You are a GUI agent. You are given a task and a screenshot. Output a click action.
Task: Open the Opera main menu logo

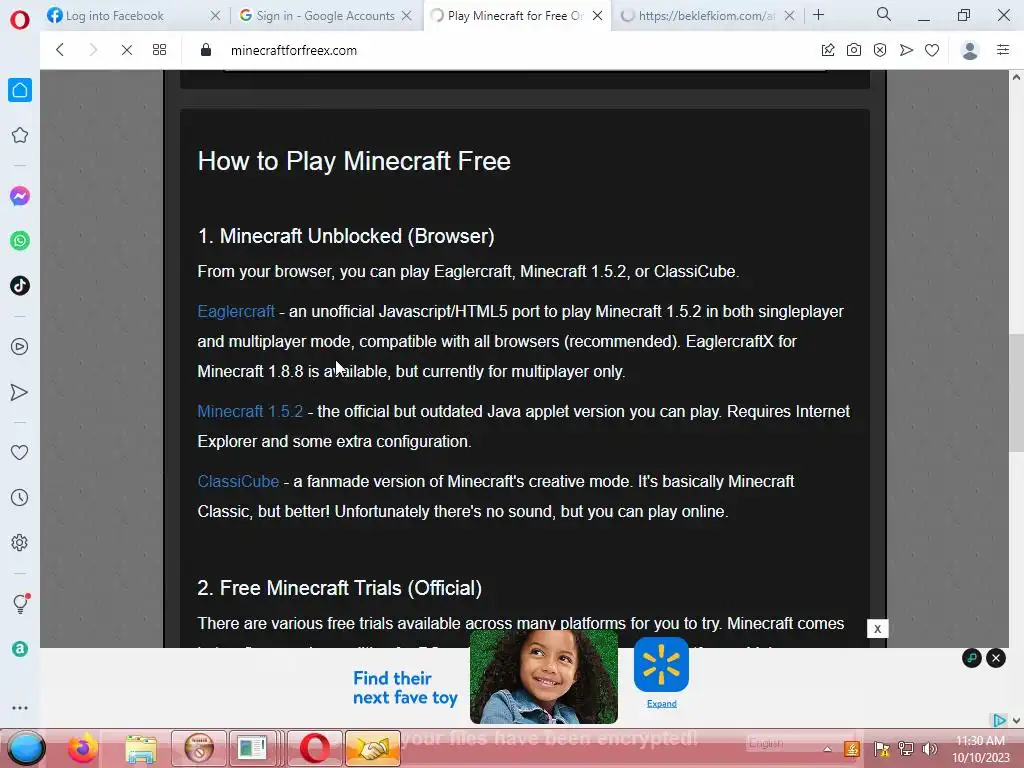pos(20,20)
